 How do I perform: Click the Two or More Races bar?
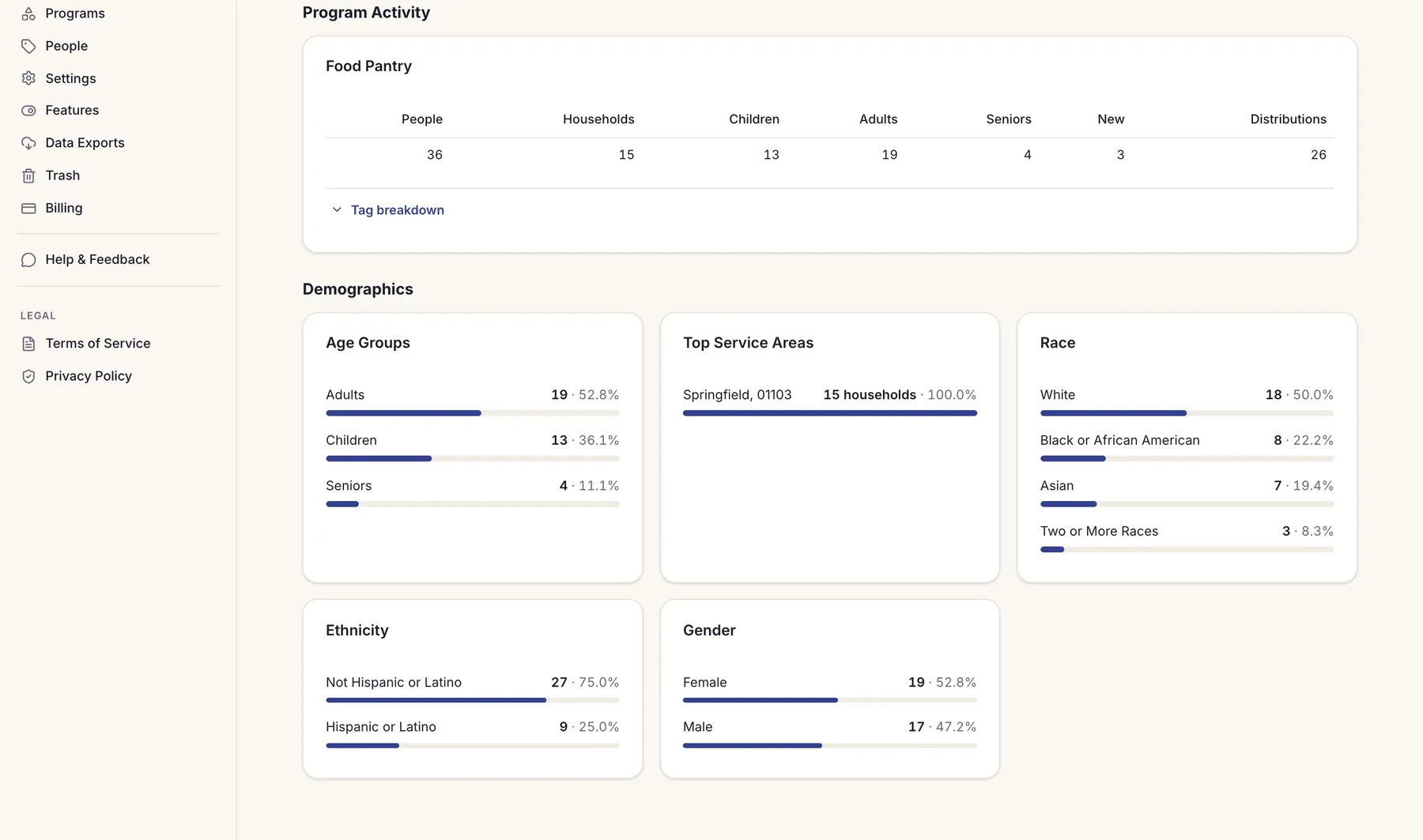(x=1187, y=549)
